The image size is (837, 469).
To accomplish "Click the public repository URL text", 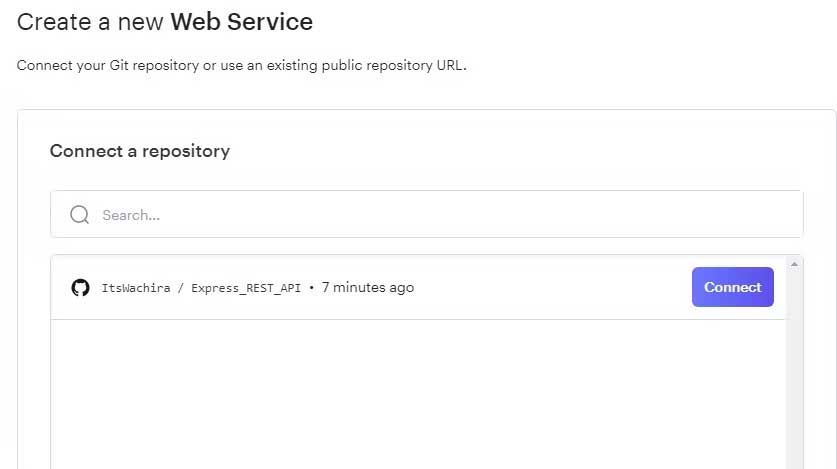I will pos(399,66).
